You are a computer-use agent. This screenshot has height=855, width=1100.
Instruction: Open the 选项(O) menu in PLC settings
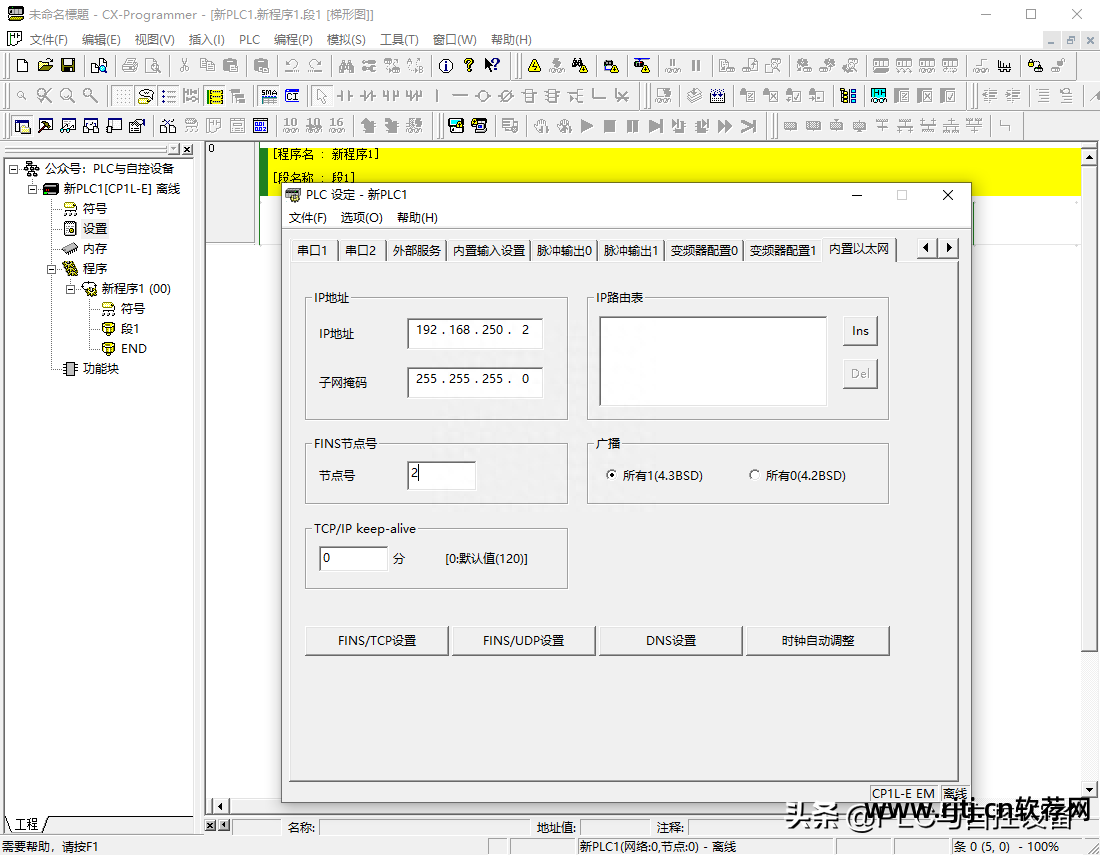click(x=361, y=218)
